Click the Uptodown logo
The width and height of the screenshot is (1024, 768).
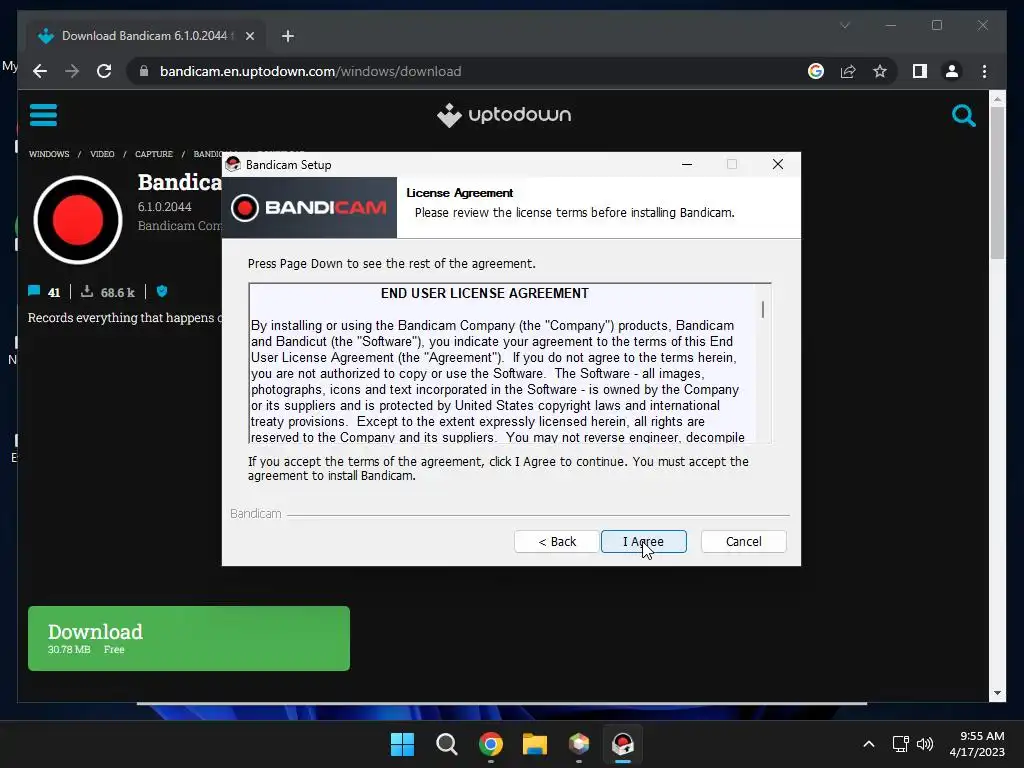point(504,115)
